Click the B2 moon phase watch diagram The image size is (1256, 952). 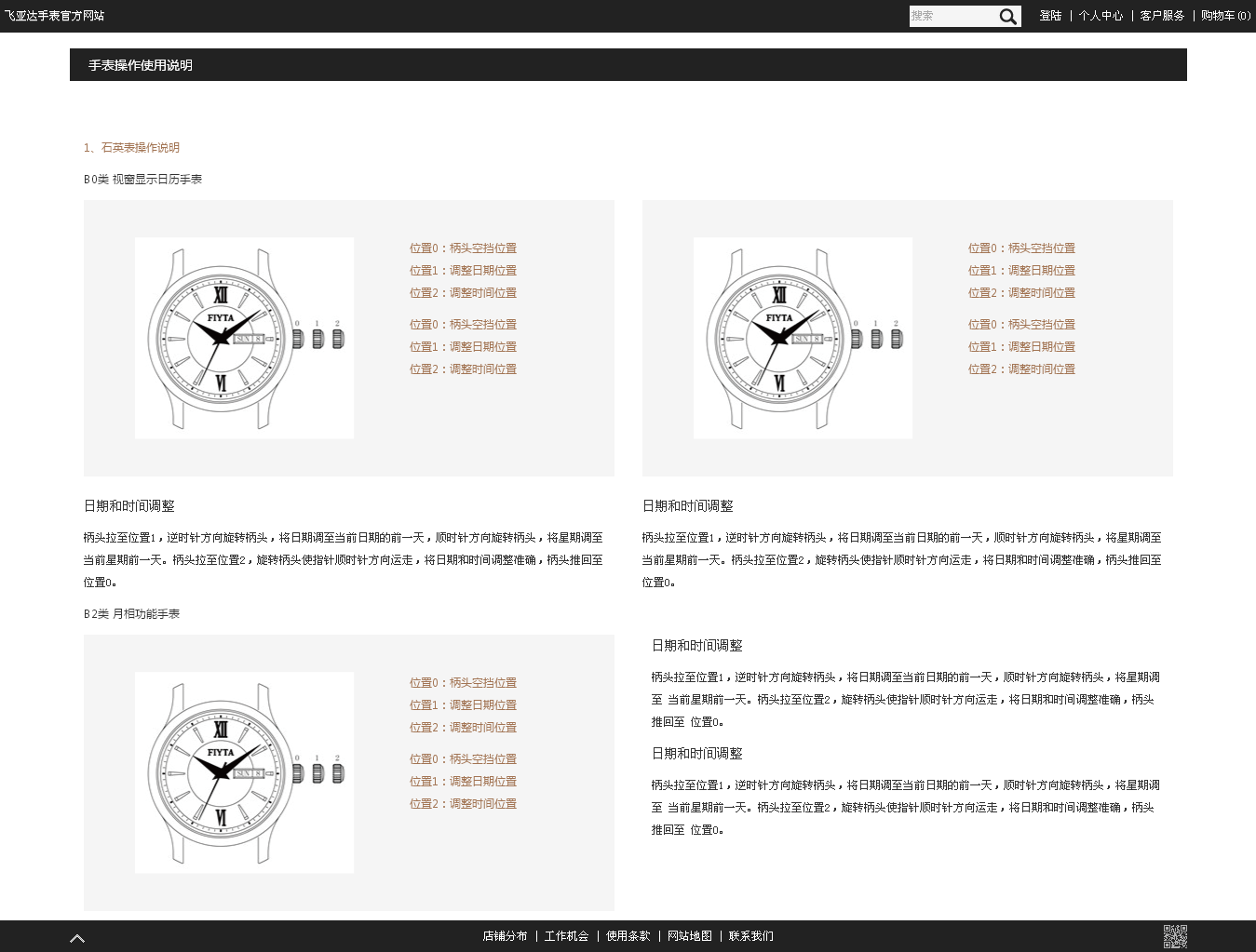pos(244,772)
